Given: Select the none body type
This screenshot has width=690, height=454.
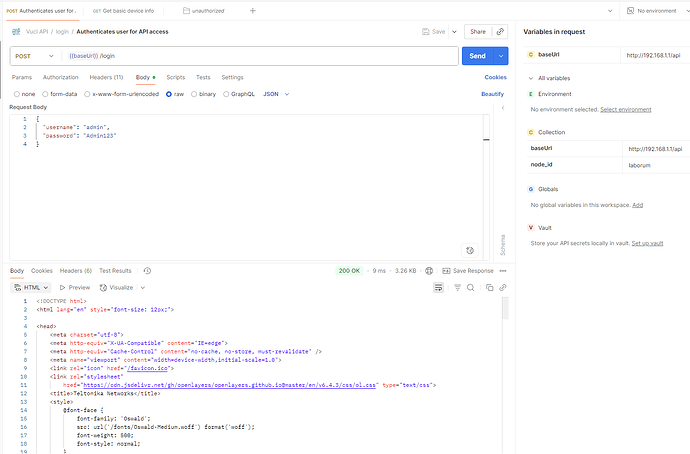Looking at the screenshot, I should [17, 94].
